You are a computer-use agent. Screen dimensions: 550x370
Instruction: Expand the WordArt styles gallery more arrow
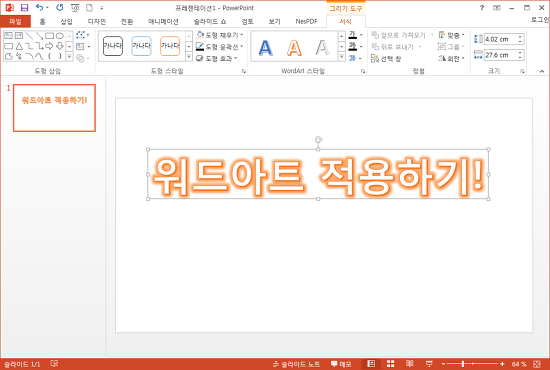tap(342, 56)
